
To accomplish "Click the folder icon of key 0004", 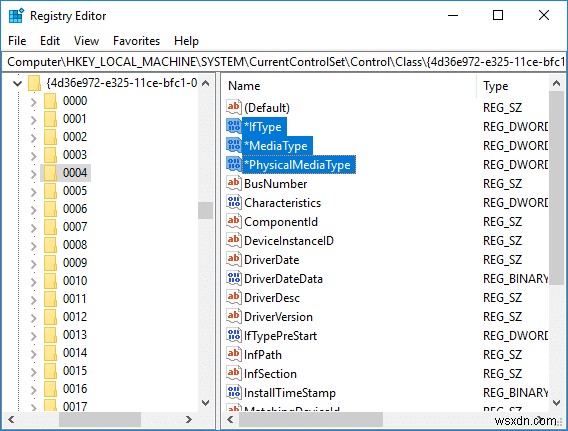I will point(50,173).
